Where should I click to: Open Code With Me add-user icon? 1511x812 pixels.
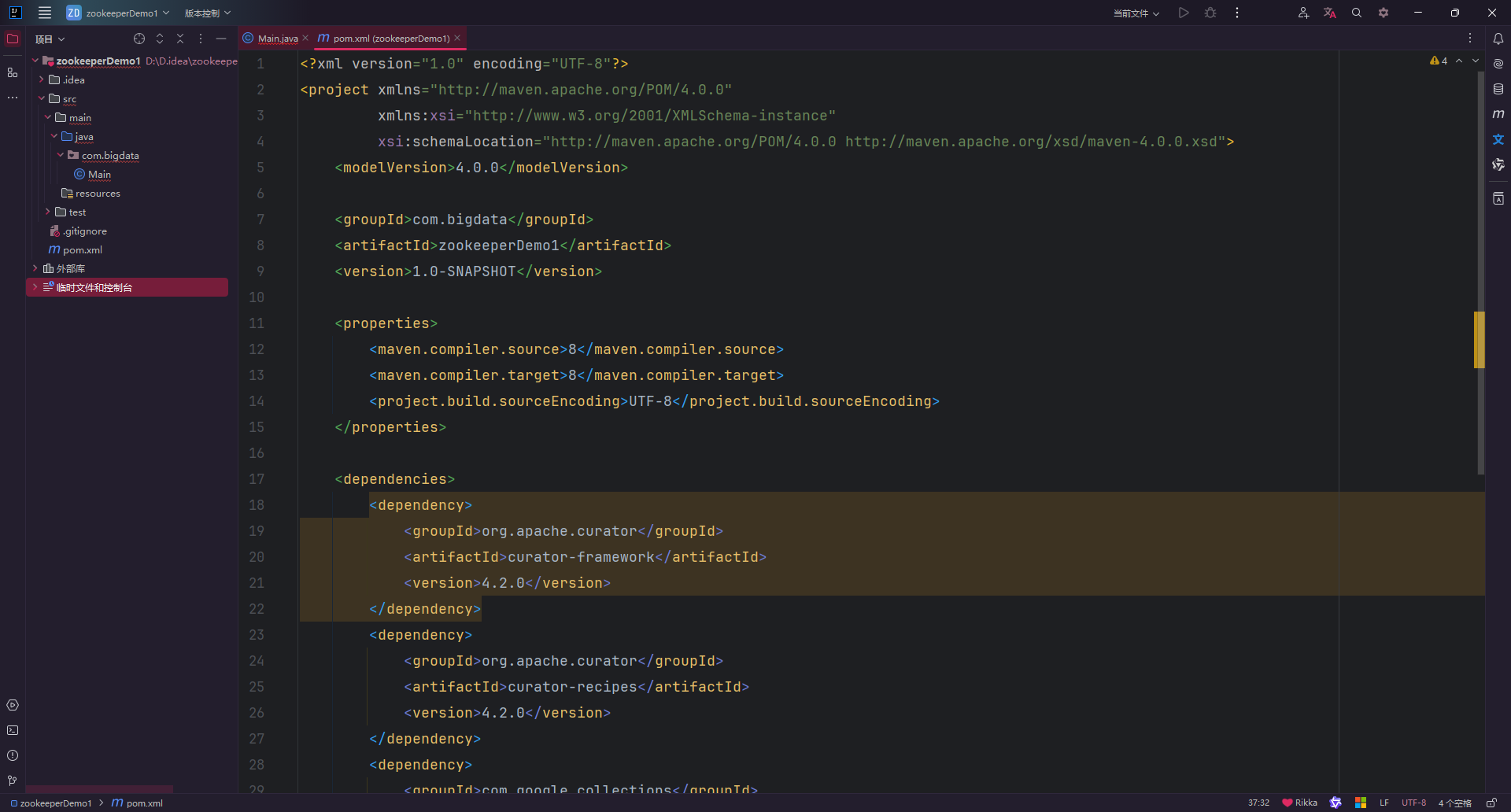point(1303,13)
